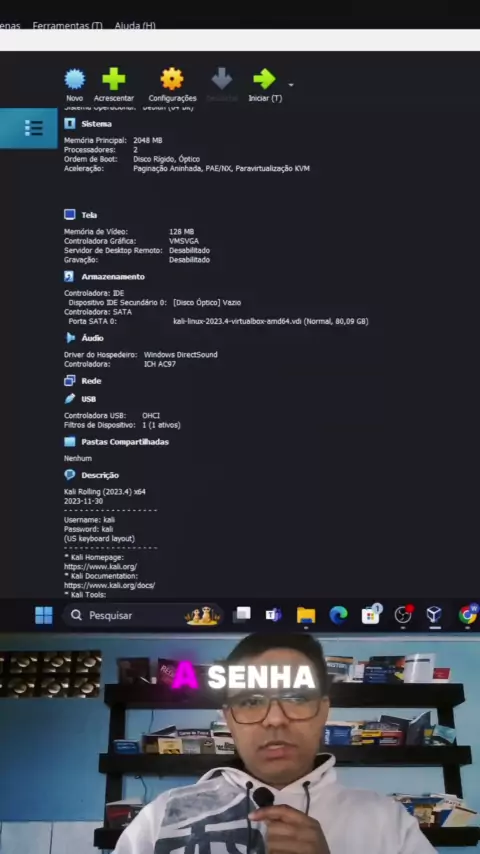Viewport: 480px width, 854px height.
Task: Click the Rede network section icon
Action: (x=70, y=381)
